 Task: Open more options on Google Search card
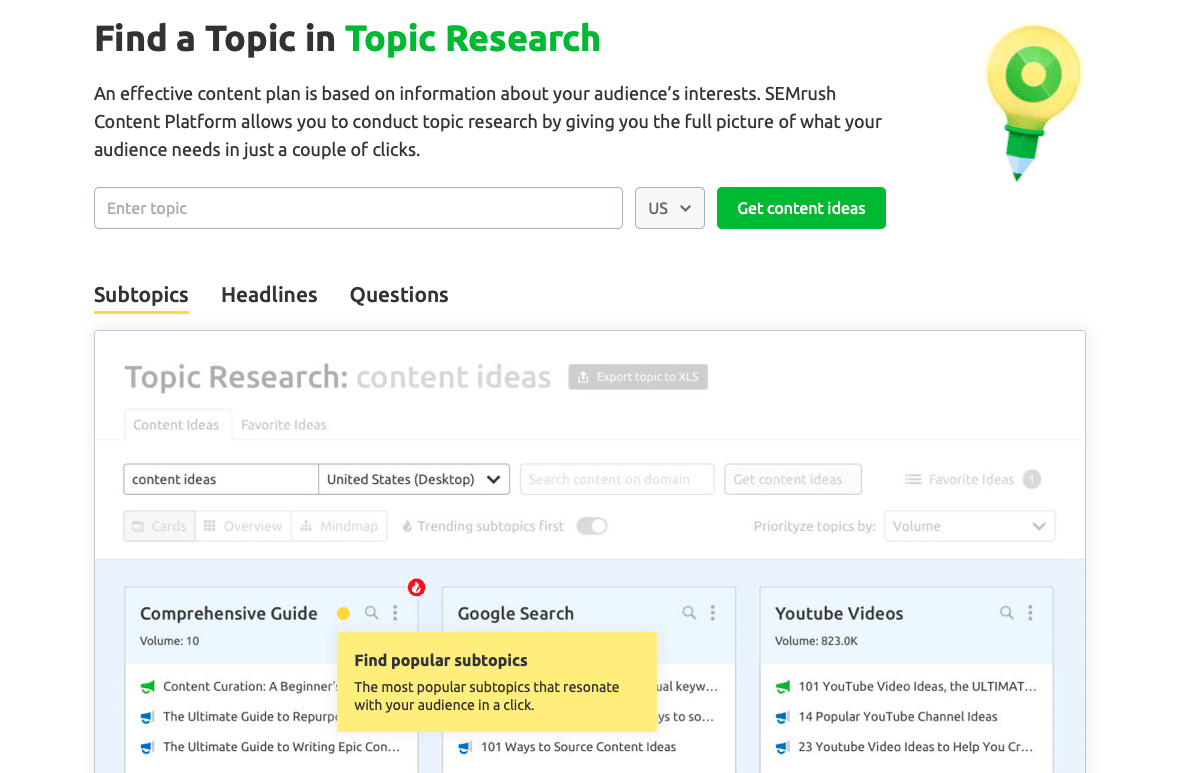713,613
